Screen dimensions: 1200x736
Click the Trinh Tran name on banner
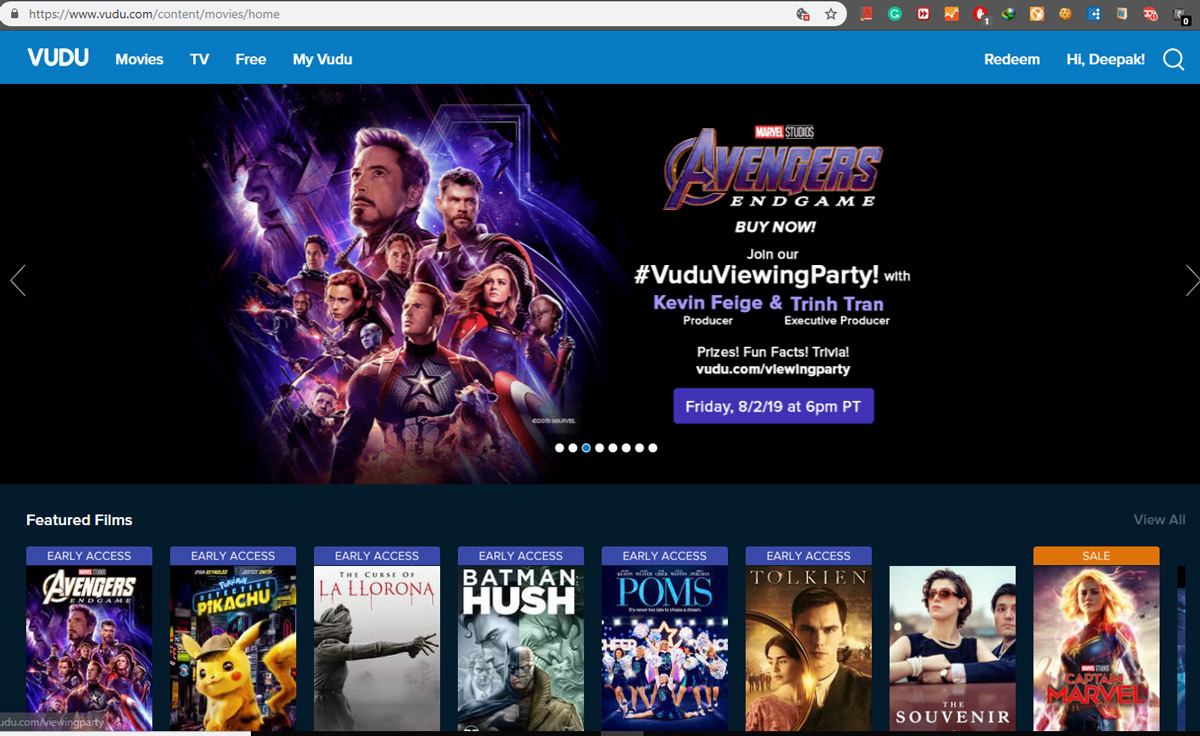(837, 303)
